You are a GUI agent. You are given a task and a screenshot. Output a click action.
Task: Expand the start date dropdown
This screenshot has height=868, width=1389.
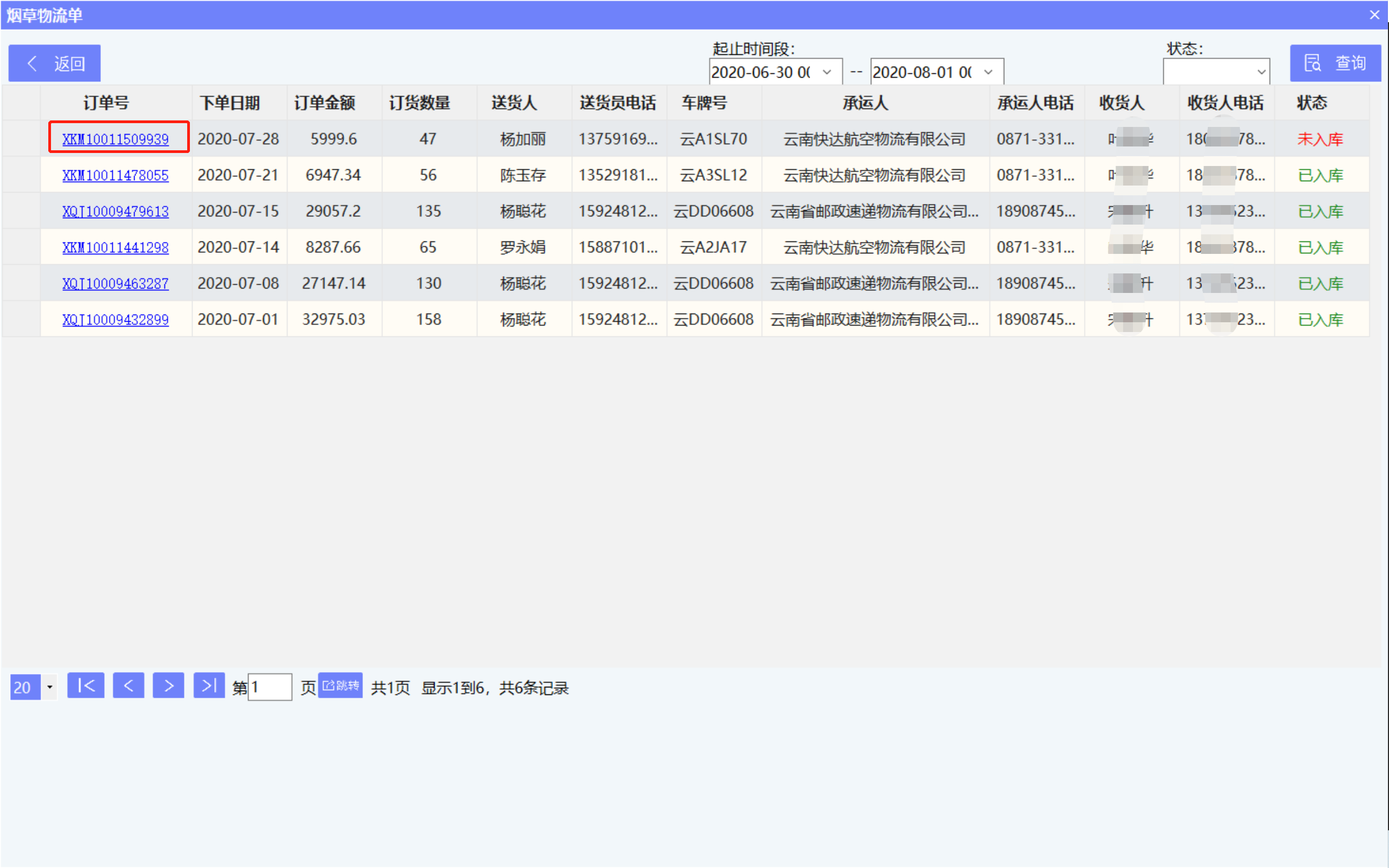click(827, 72)
